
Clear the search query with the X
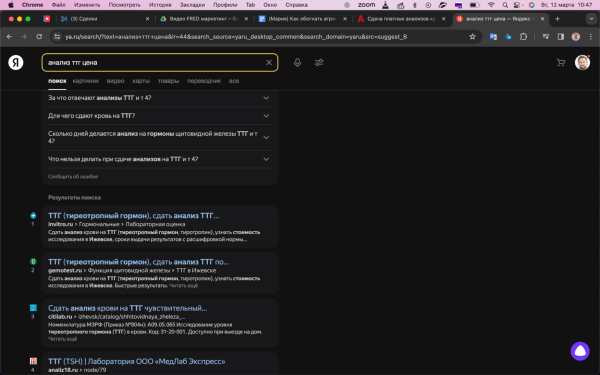(x=269, y=62)
